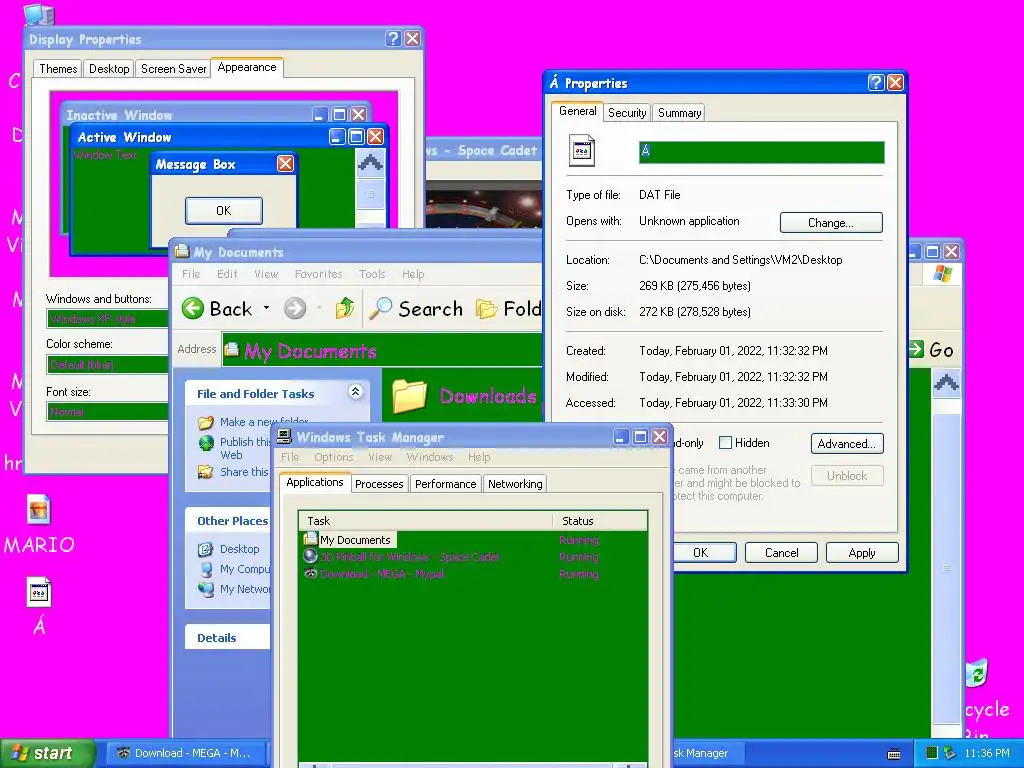
Task: Switch to the Processes tab
Action: coord(379,484)
